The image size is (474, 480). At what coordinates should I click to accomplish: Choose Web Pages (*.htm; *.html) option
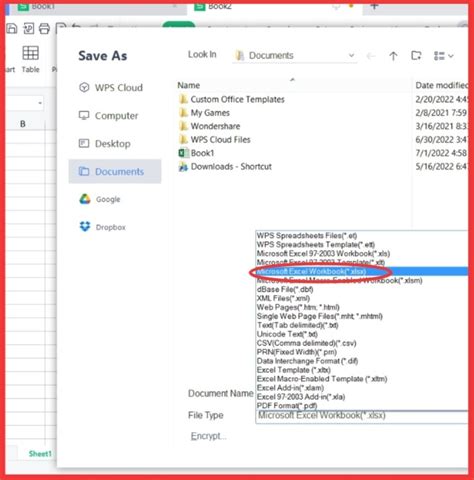coord(362,307)
